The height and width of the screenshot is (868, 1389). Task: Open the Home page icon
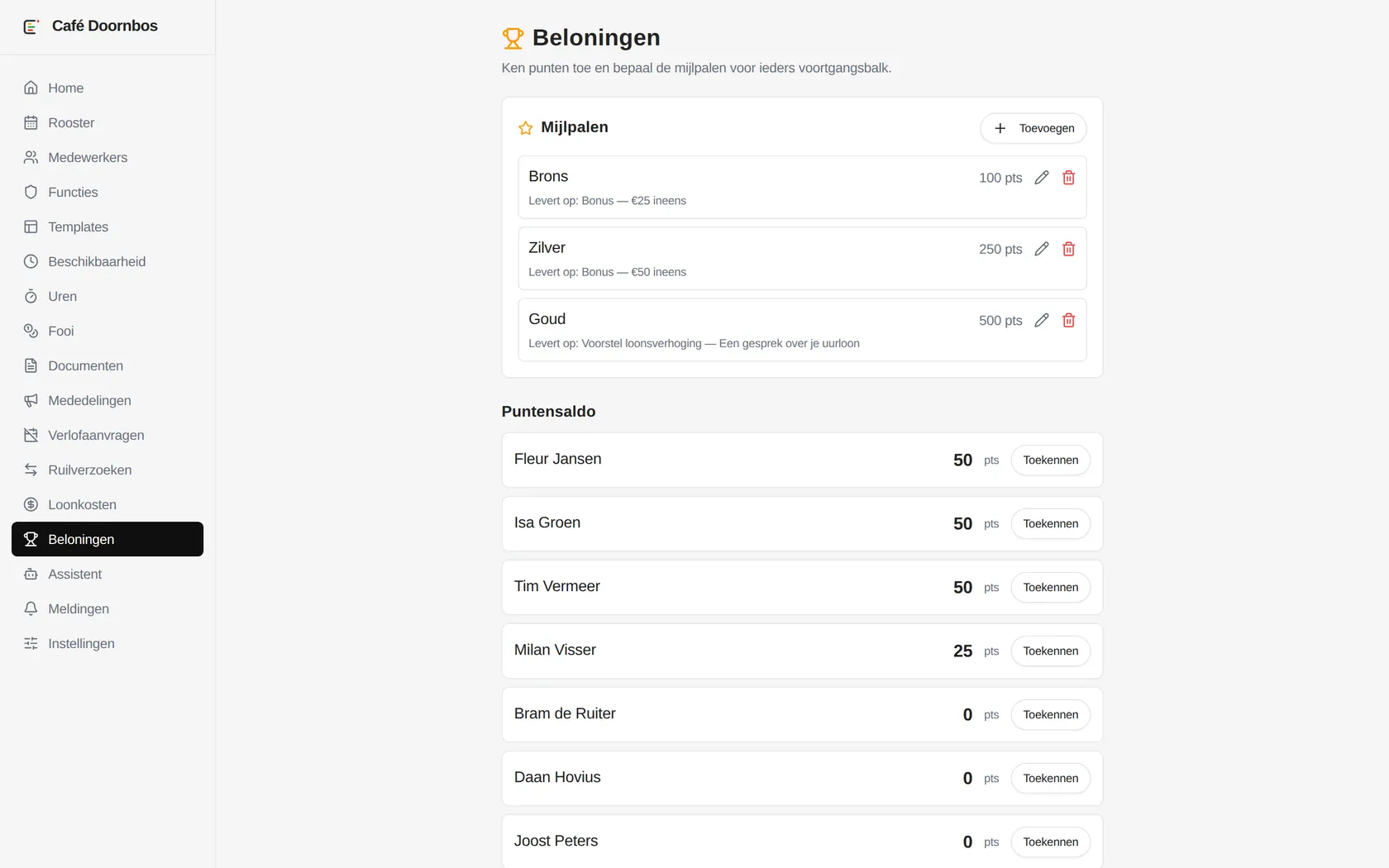tap(31, 88)
